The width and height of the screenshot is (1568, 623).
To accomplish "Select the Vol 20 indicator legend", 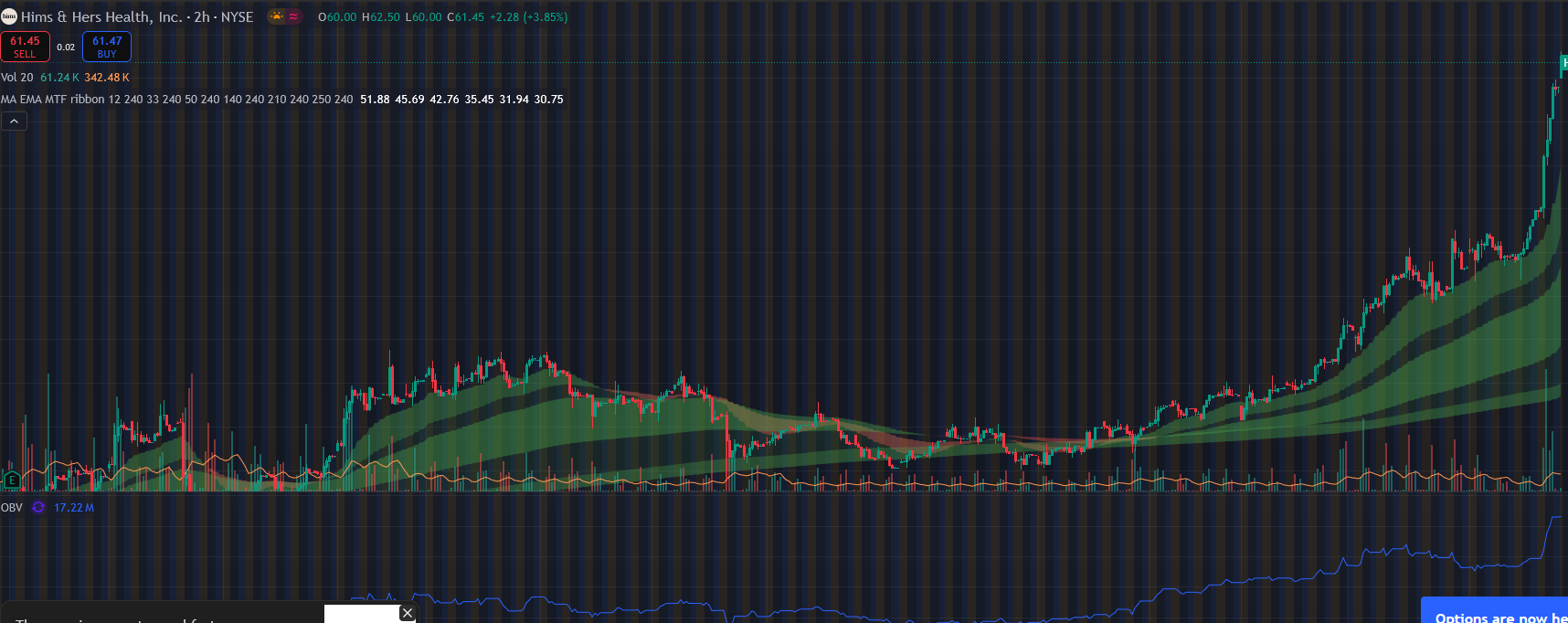I will coord(17,78).
